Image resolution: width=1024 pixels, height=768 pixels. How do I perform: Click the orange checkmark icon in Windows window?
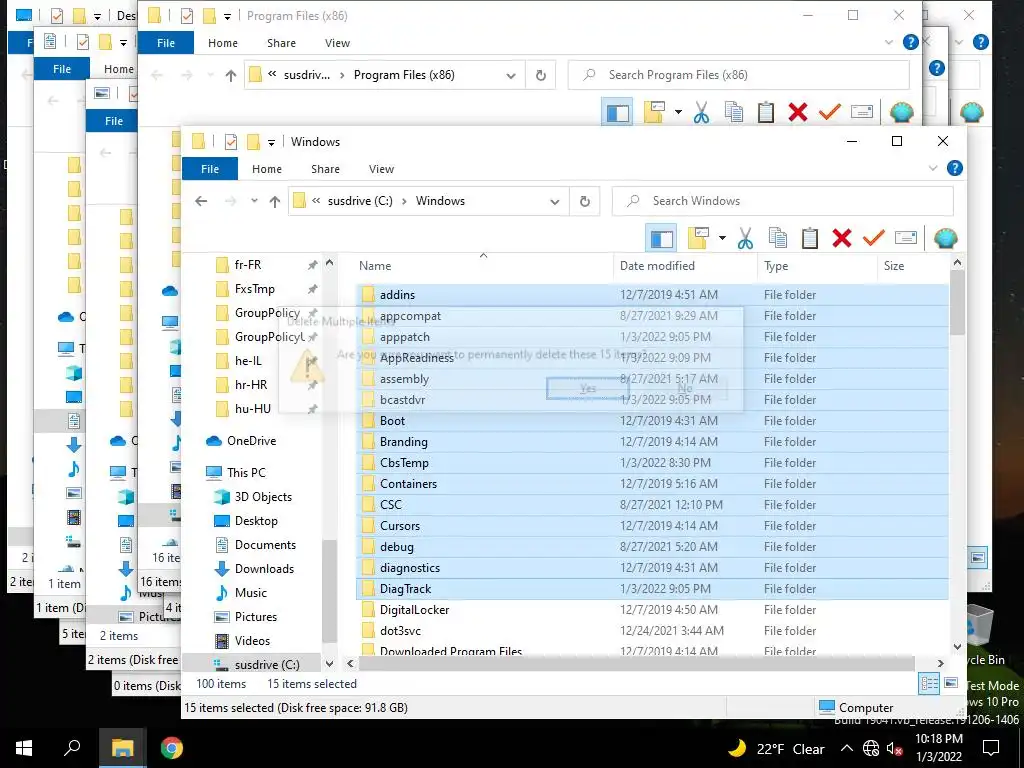click(x=873, y=238)
